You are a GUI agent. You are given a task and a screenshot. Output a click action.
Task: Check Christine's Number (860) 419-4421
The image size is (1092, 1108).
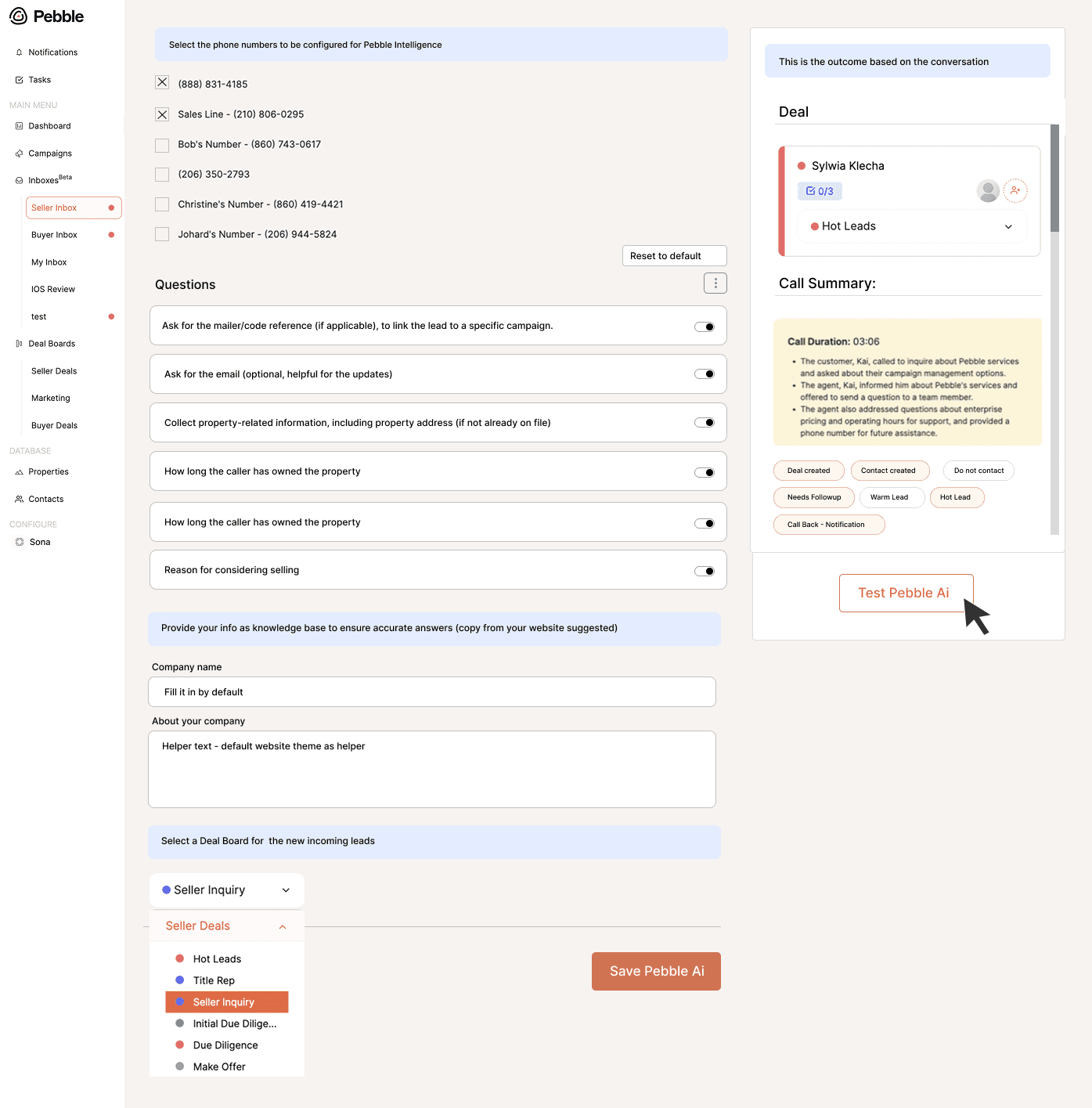tap(162, 204)
